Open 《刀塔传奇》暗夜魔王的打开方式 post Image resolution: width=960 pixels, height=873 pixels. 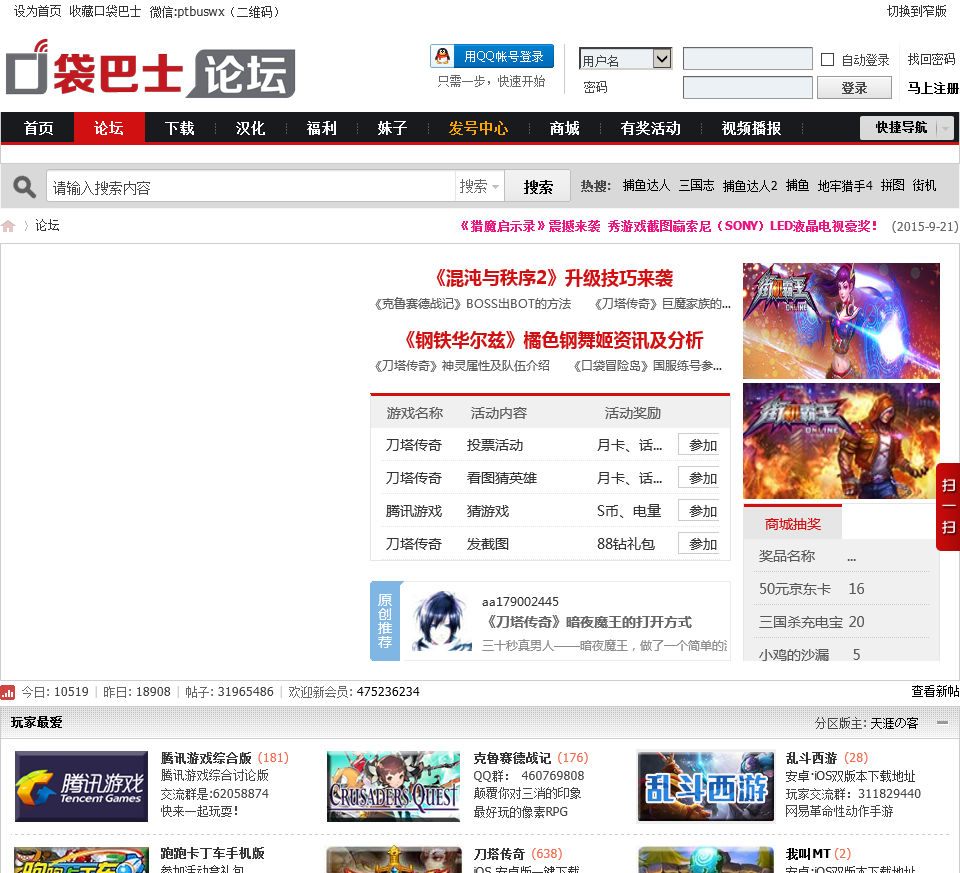(x=587, y=622)
